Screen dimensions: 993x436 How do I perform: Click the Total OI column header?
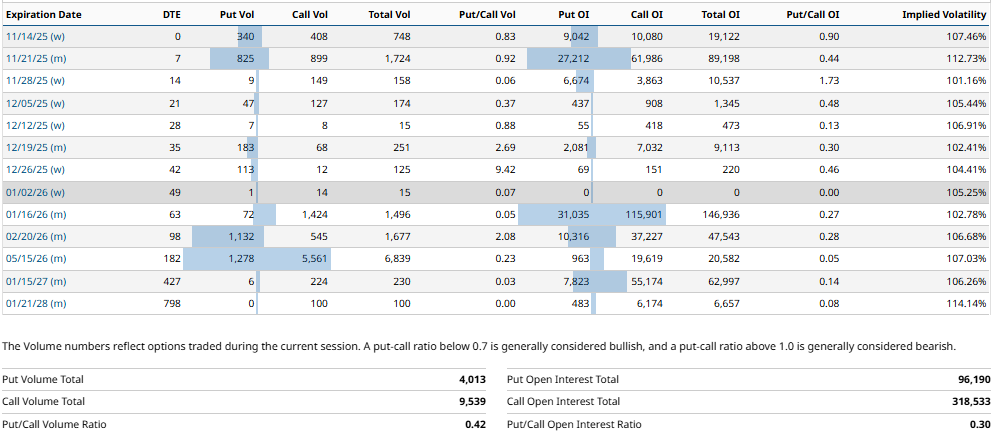point(720,15)
